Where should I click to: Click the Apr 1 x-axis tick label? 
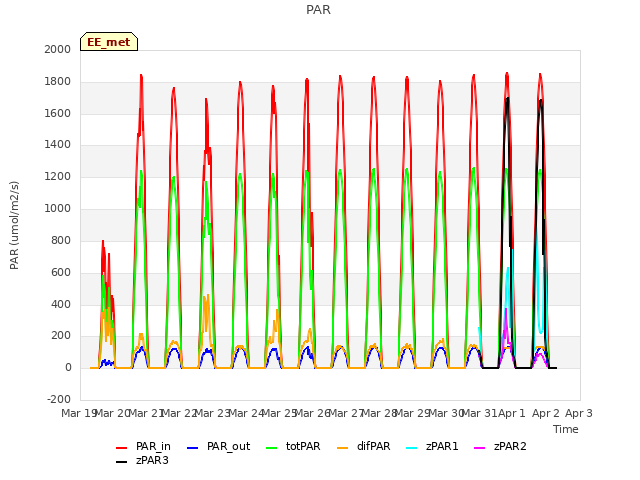click(512, 413)
